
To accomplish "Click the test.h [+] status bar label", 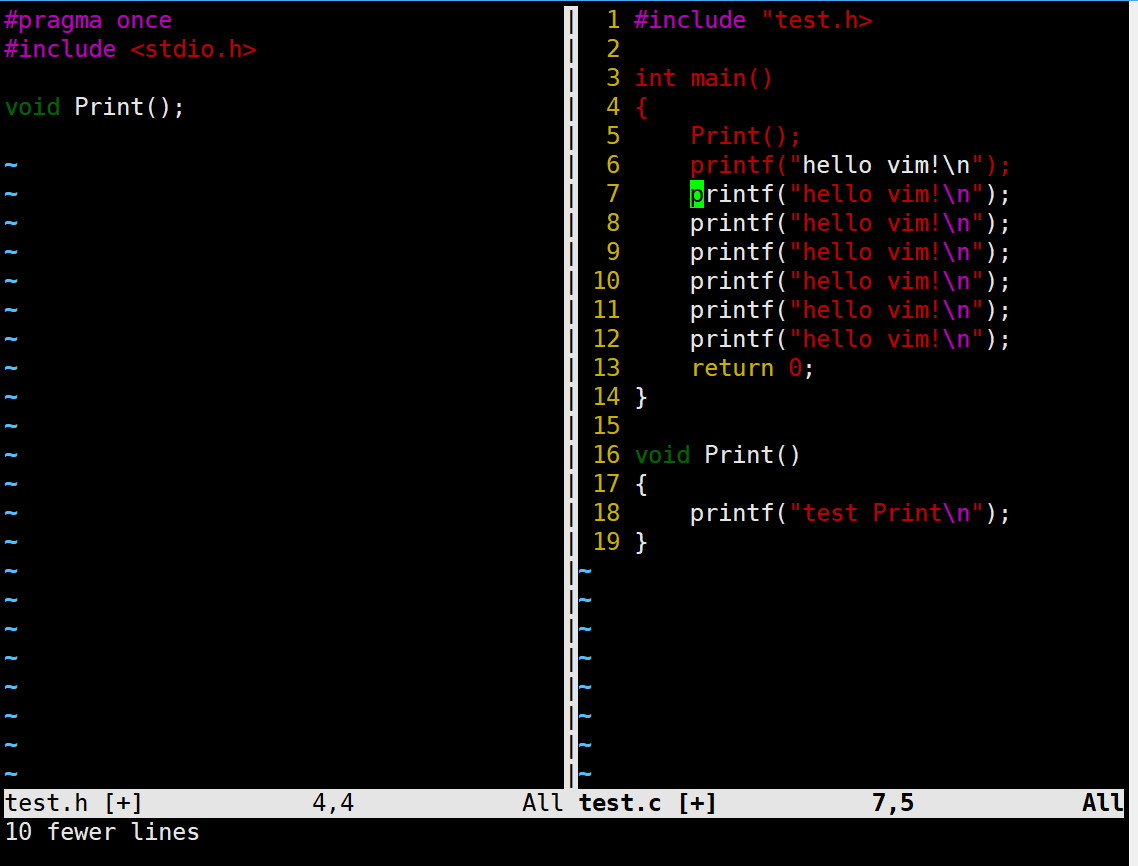I will tap(73, 804).
